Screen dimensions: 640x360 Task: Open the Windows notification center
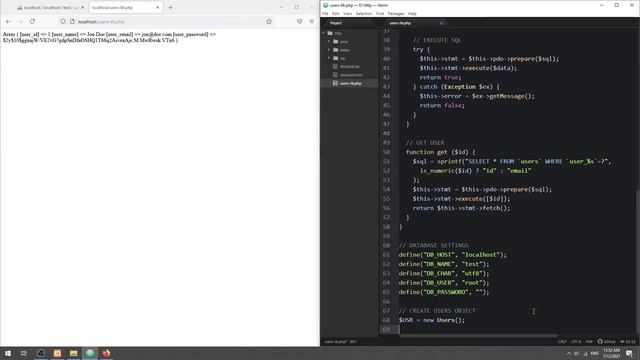click(629, 353)
